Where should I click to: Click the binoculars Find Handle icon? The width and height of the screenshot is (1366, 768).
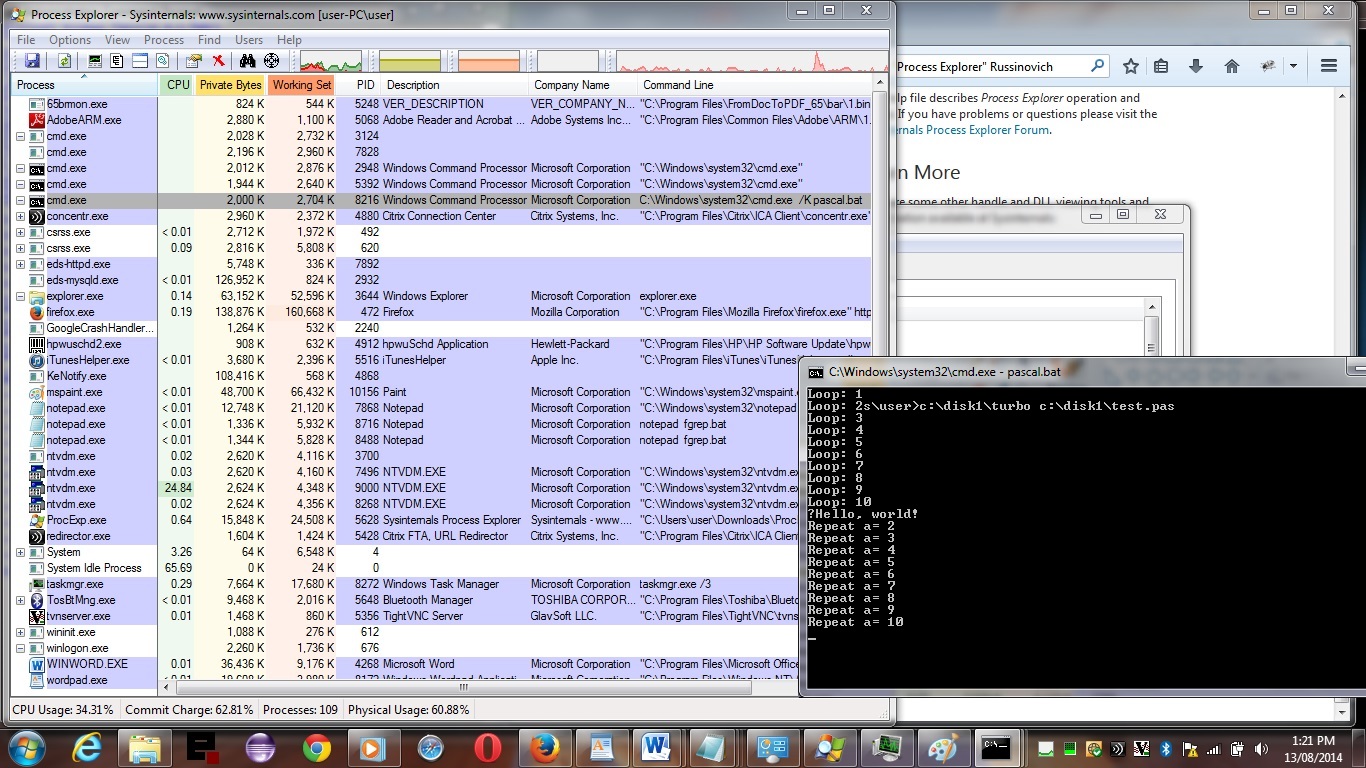click(x=248, y=61)
